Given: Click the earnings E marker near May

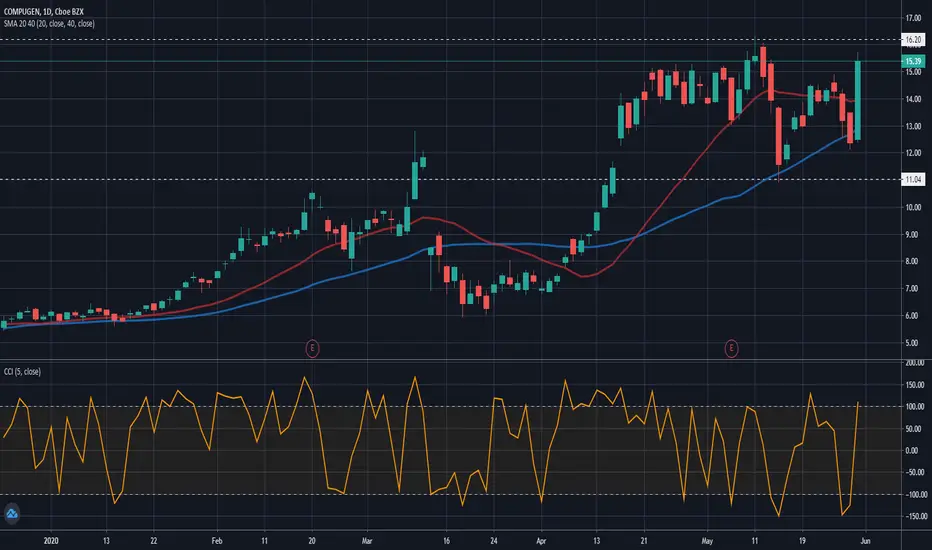Looking at the screenshot, I should 731,348.
